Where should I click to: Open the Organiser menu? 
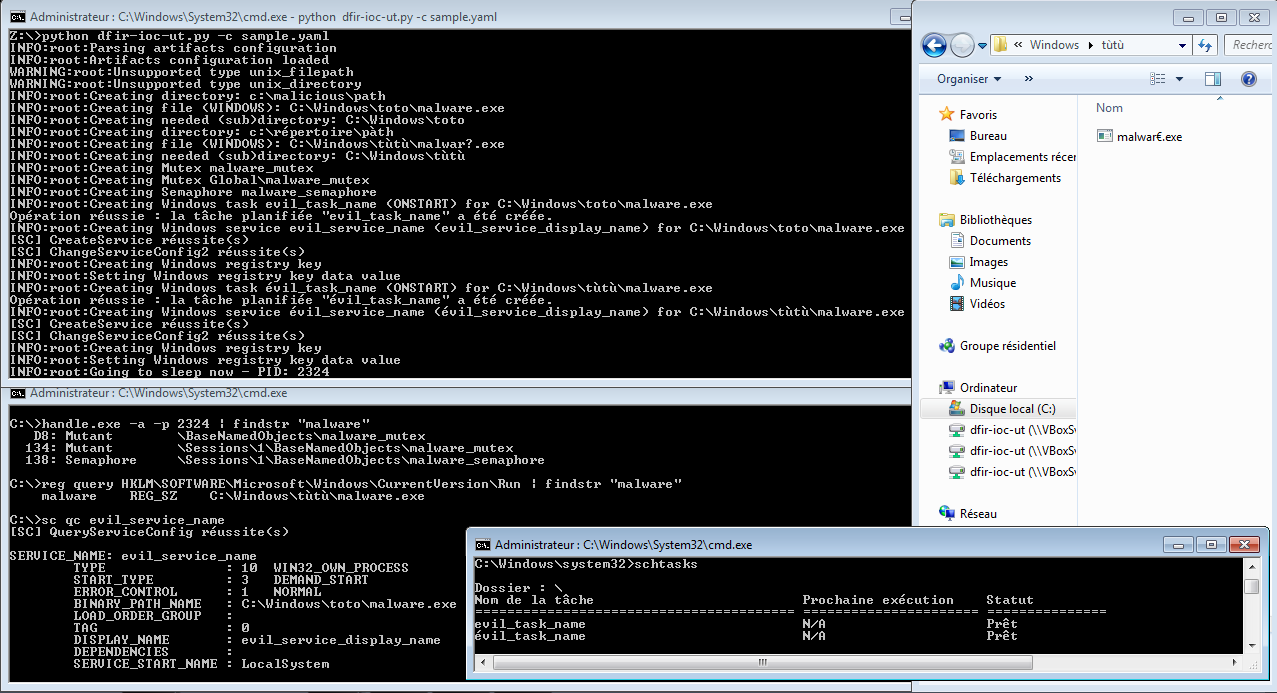tap(969, 79)
